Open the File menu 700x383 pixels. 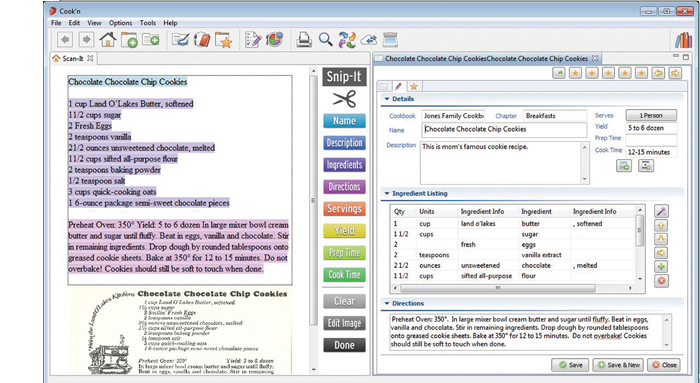[56, 23]
